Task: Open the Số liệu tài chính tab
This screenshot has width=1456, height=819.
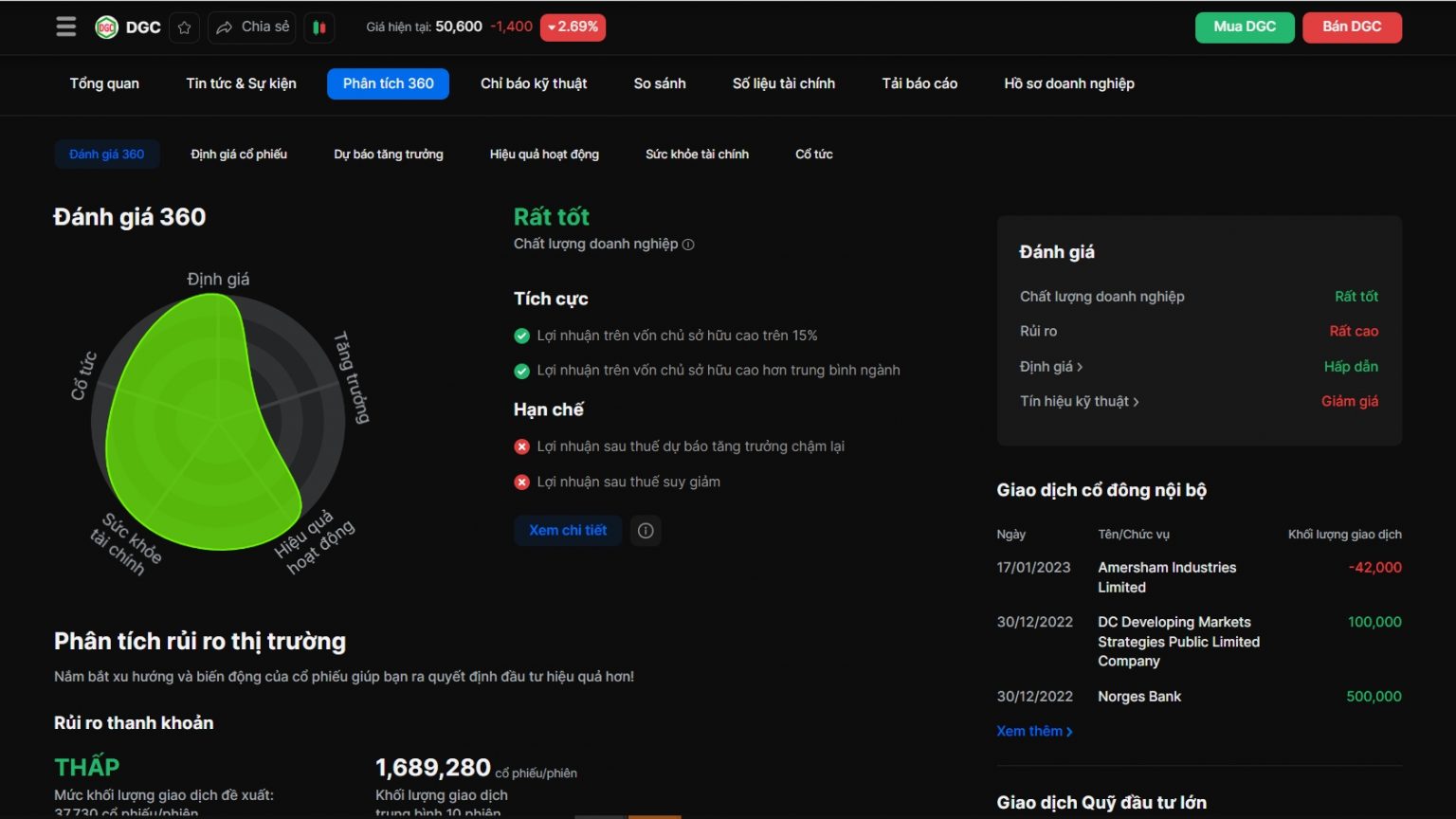Action: click(x=783, y=83)
